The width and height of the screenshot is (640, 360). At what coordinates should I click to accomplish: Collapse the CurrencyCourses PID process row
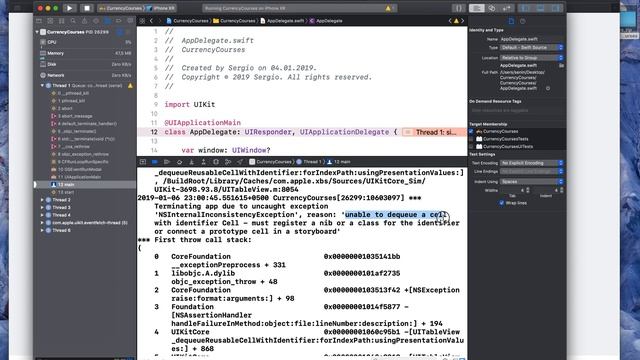(x=37, y=31)
